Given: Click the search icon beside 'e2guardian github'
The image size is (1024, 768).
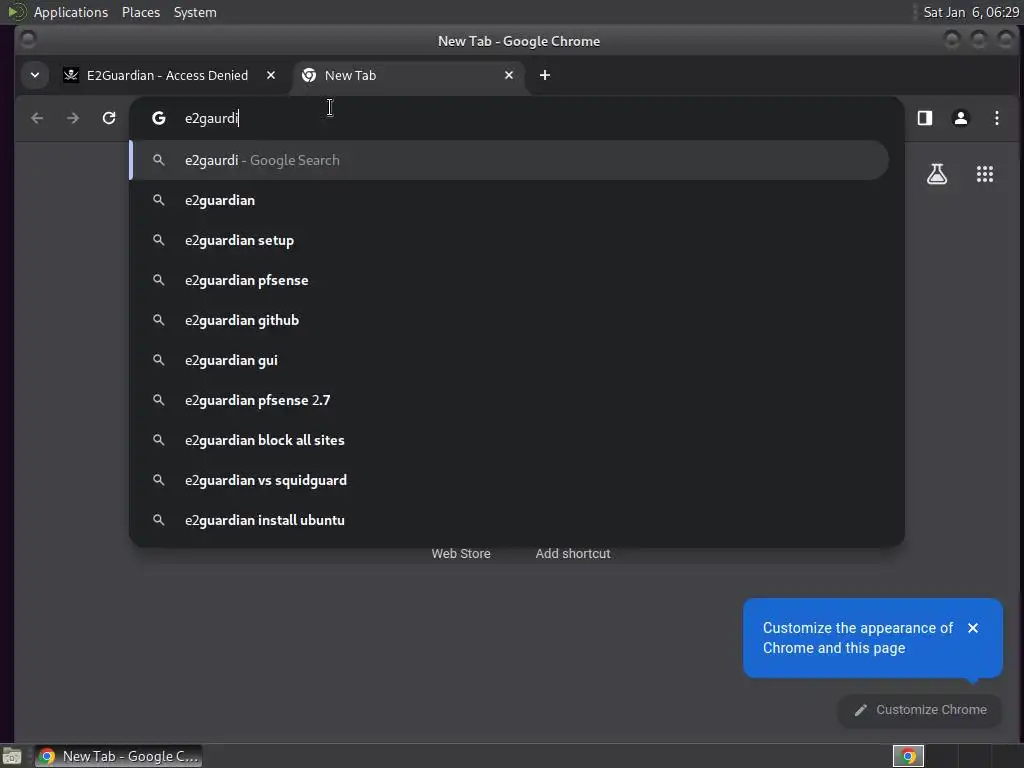Looking at the screenshot, I should point(159,320).
